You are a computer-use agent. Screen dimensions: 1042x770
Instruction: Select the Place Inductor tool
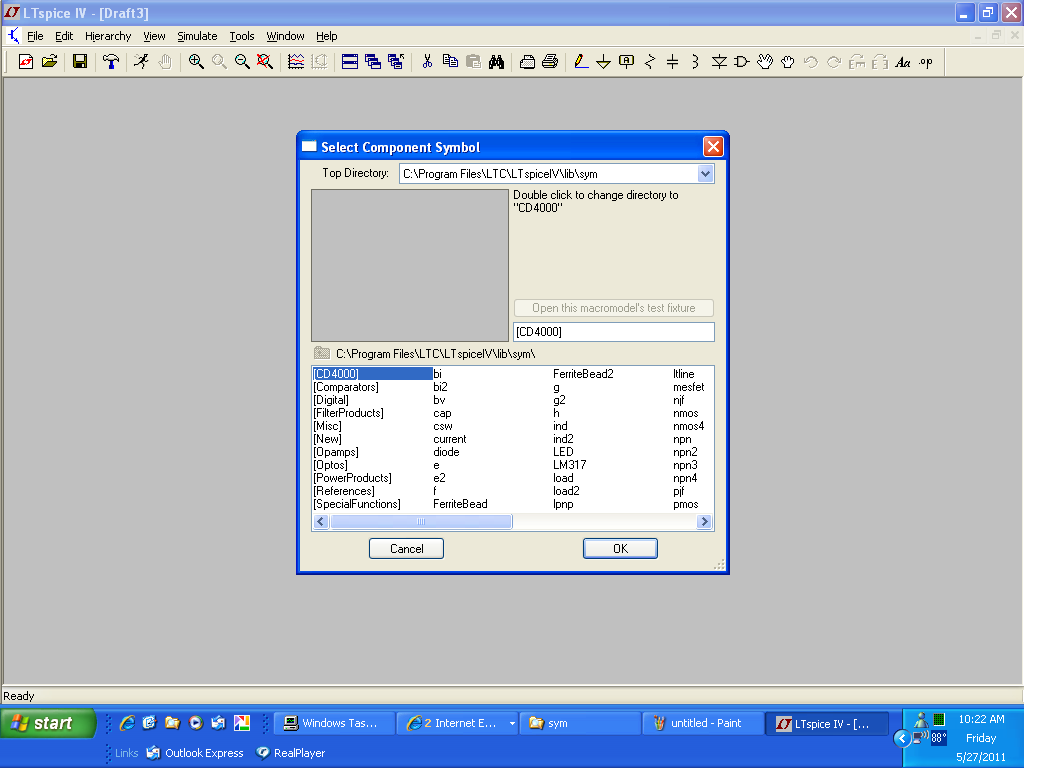pyautogui.click(x=695, y=62)
